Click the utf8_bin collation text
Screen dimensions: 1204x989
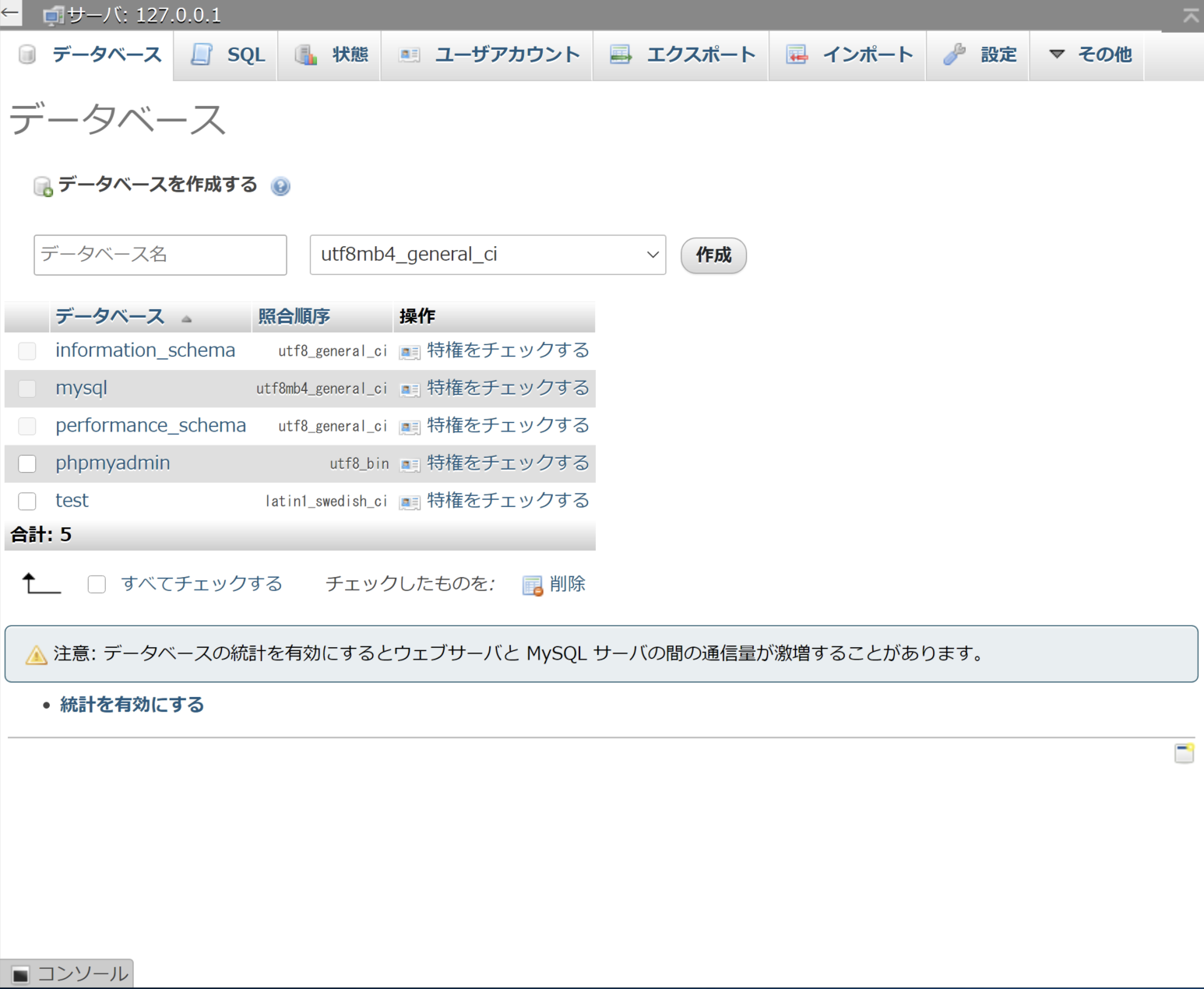click(359, 464)
